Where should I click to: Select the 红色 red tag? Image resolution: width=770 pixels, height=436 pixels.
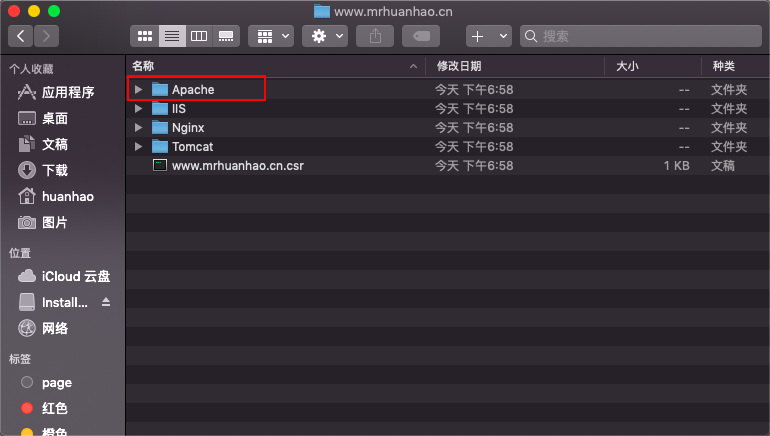pyautogui.click(x=55, y=408)
